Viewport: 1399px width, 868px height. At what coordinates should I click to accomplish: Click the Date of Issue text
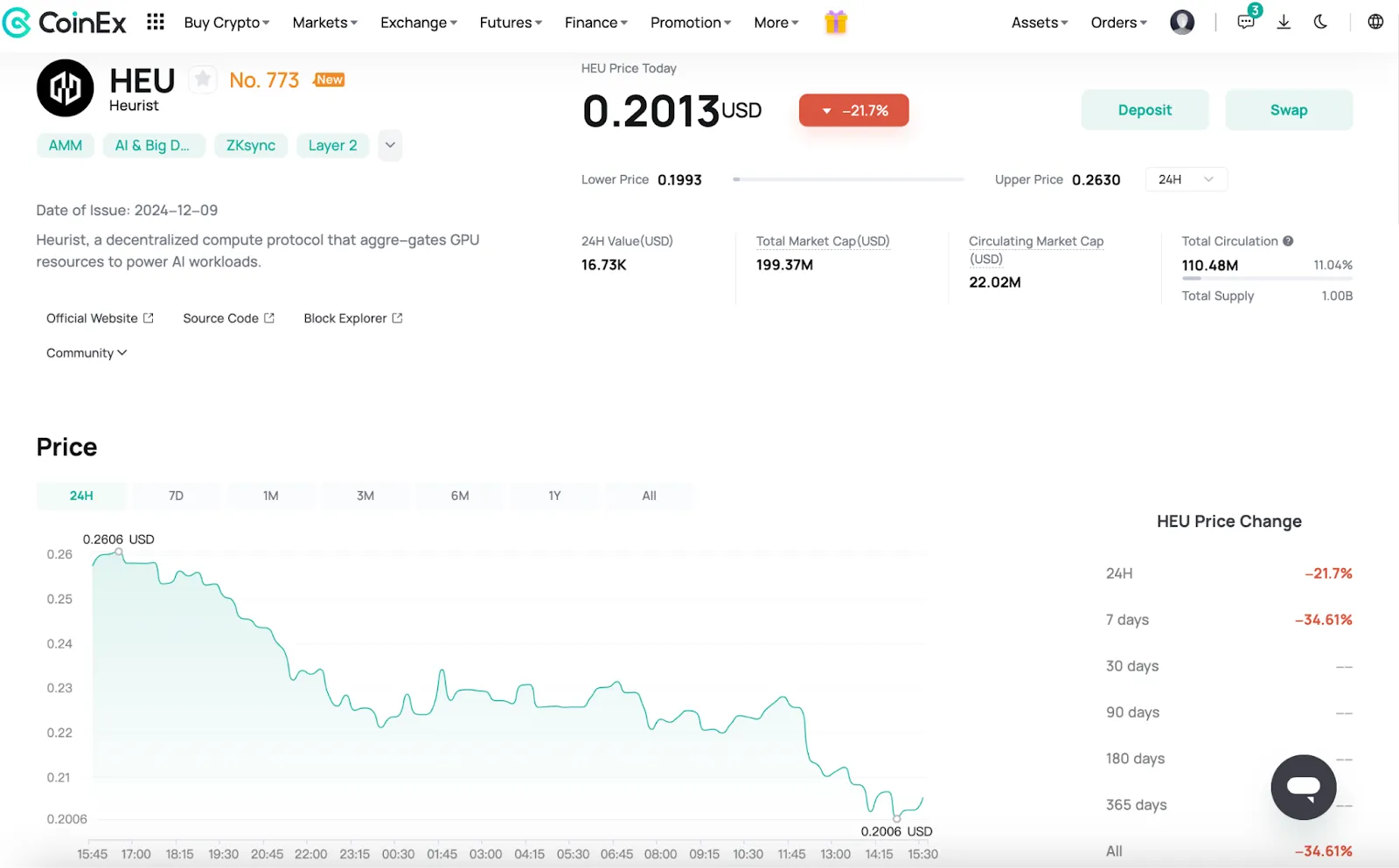pos(127,210)
